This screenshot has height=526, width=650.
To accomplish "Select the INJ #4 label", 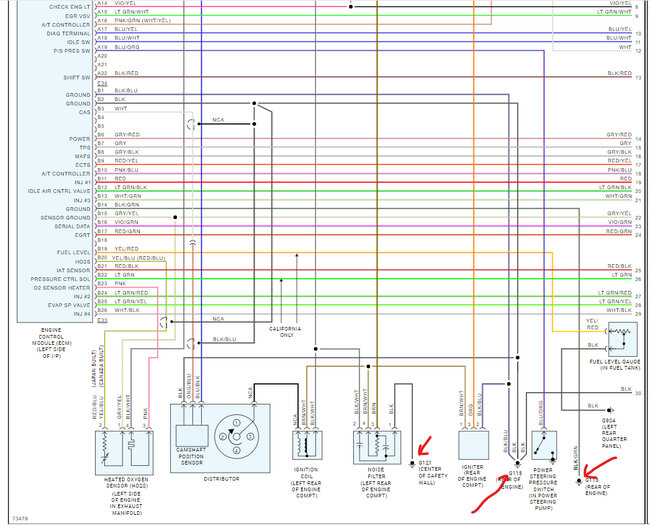I will (x=82, y=314).
